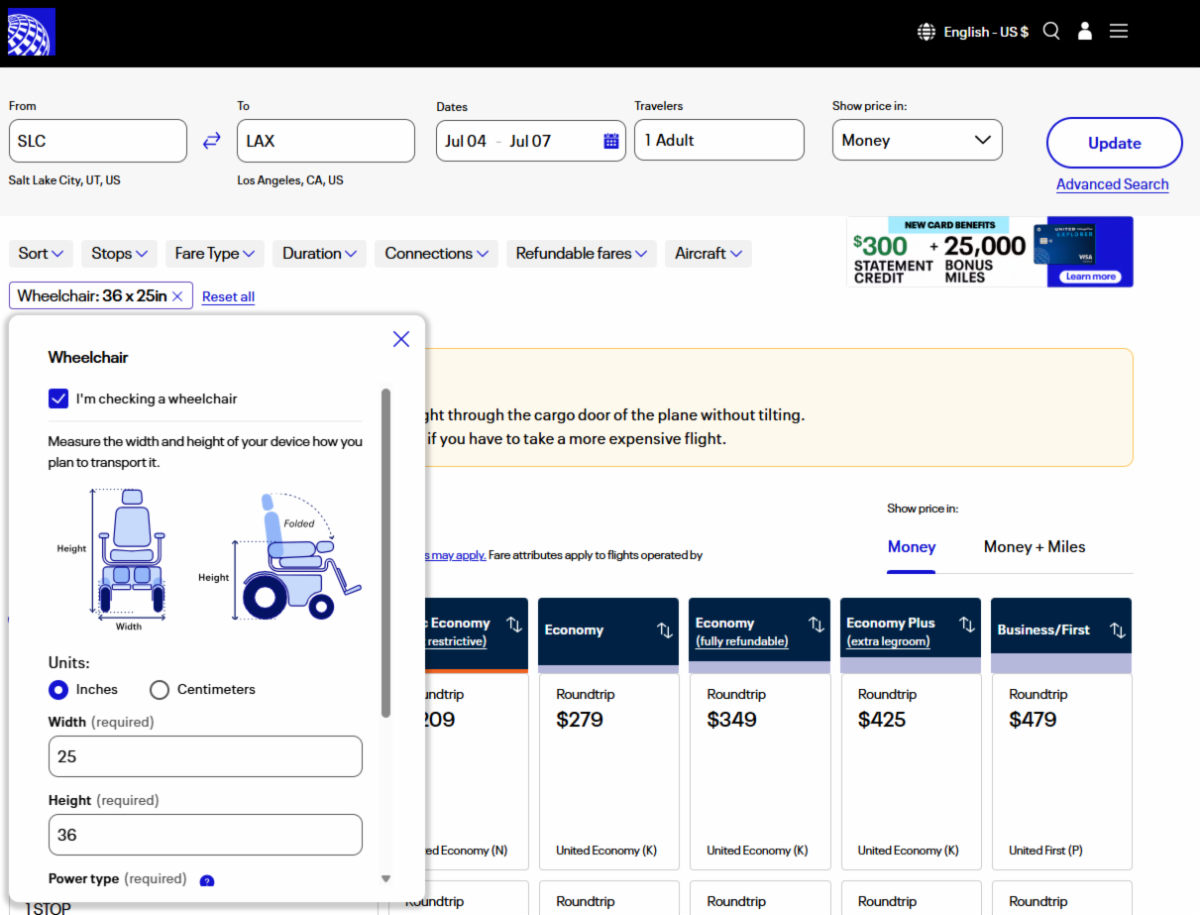
Task: Open the calendar icon in Dates
Action: [611, 141]
